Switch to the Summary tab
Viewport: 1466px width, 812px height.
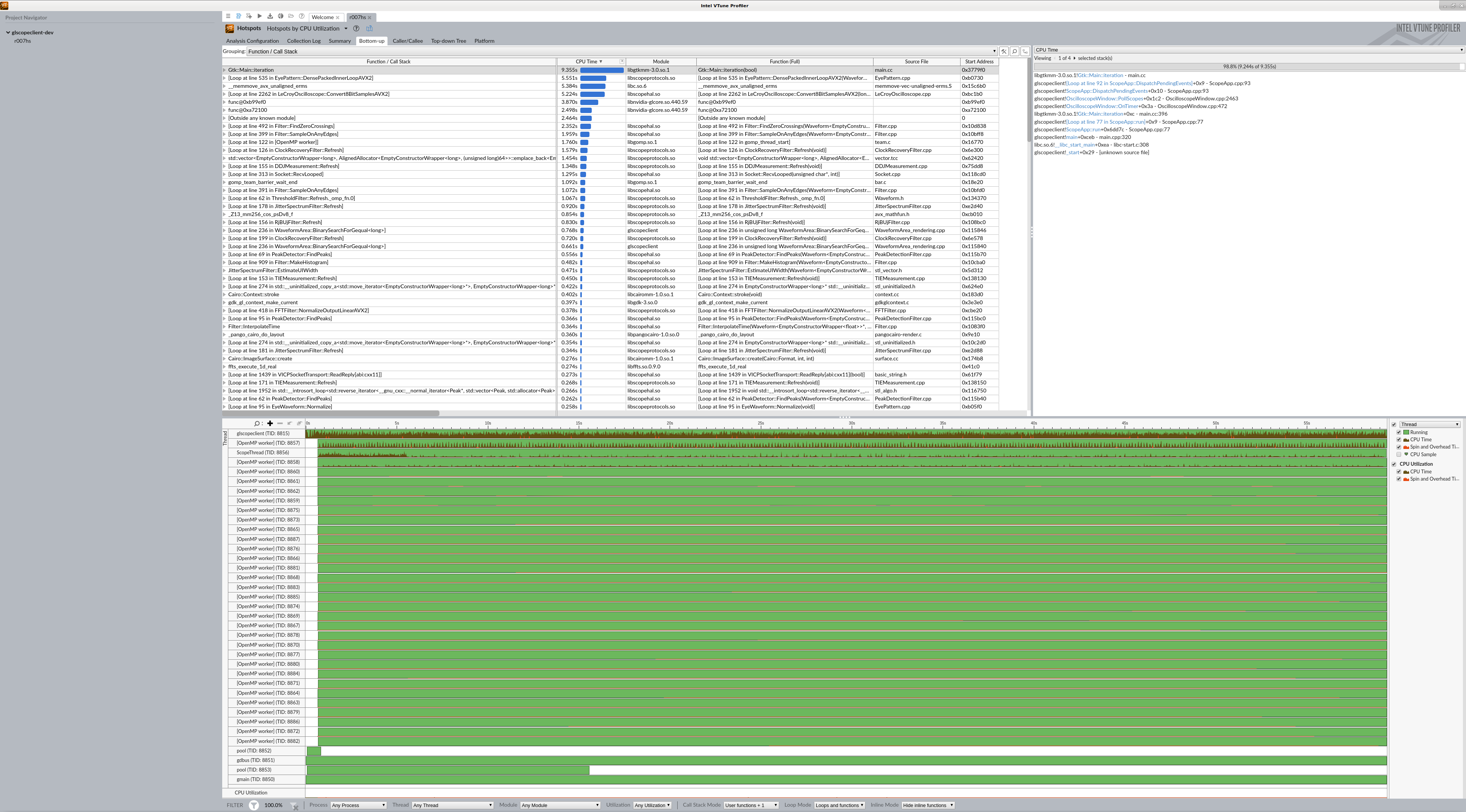pyautogui.click(x=339, y=41)
